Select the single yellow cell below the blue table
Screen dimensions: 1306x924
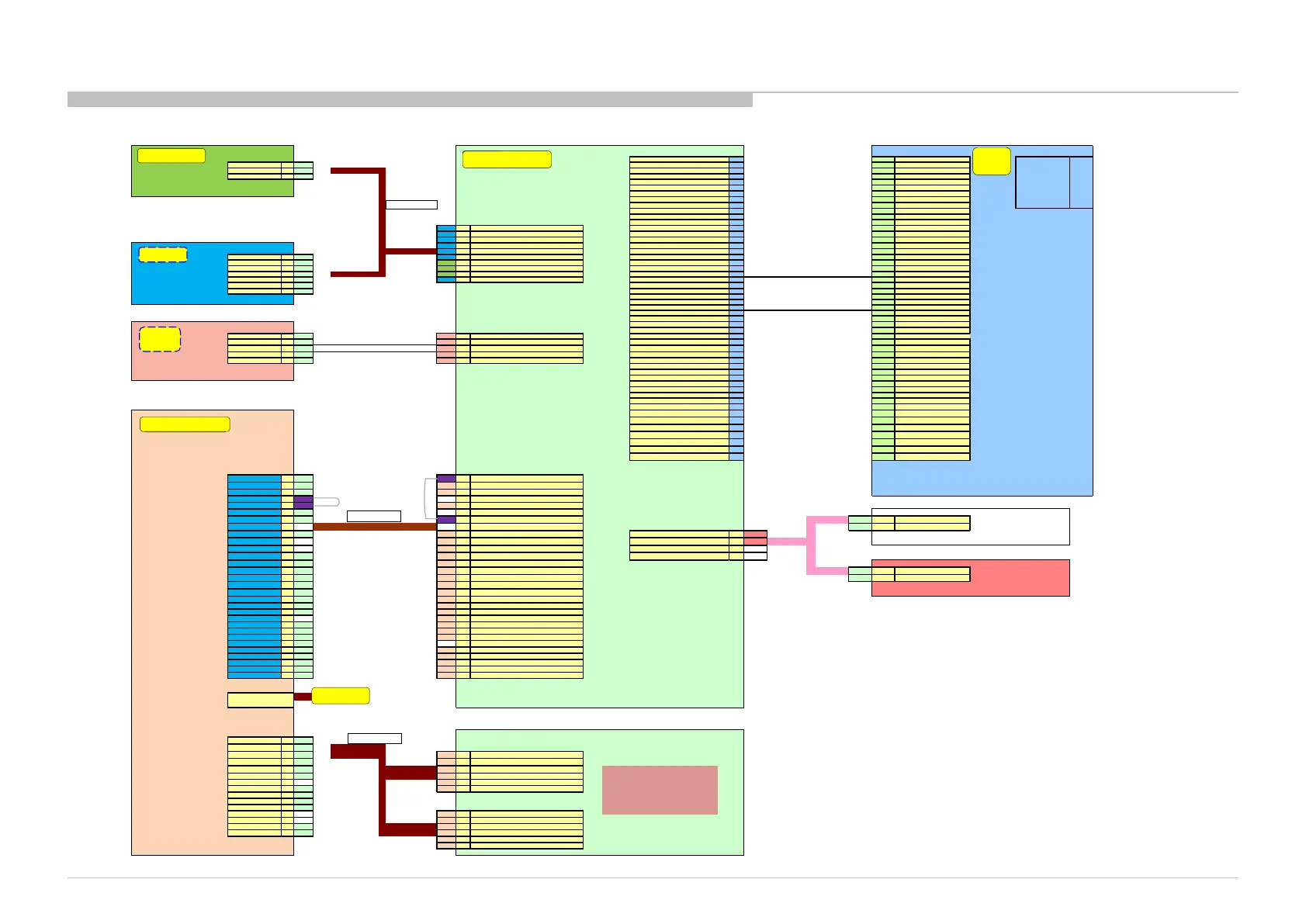(260, 700)
